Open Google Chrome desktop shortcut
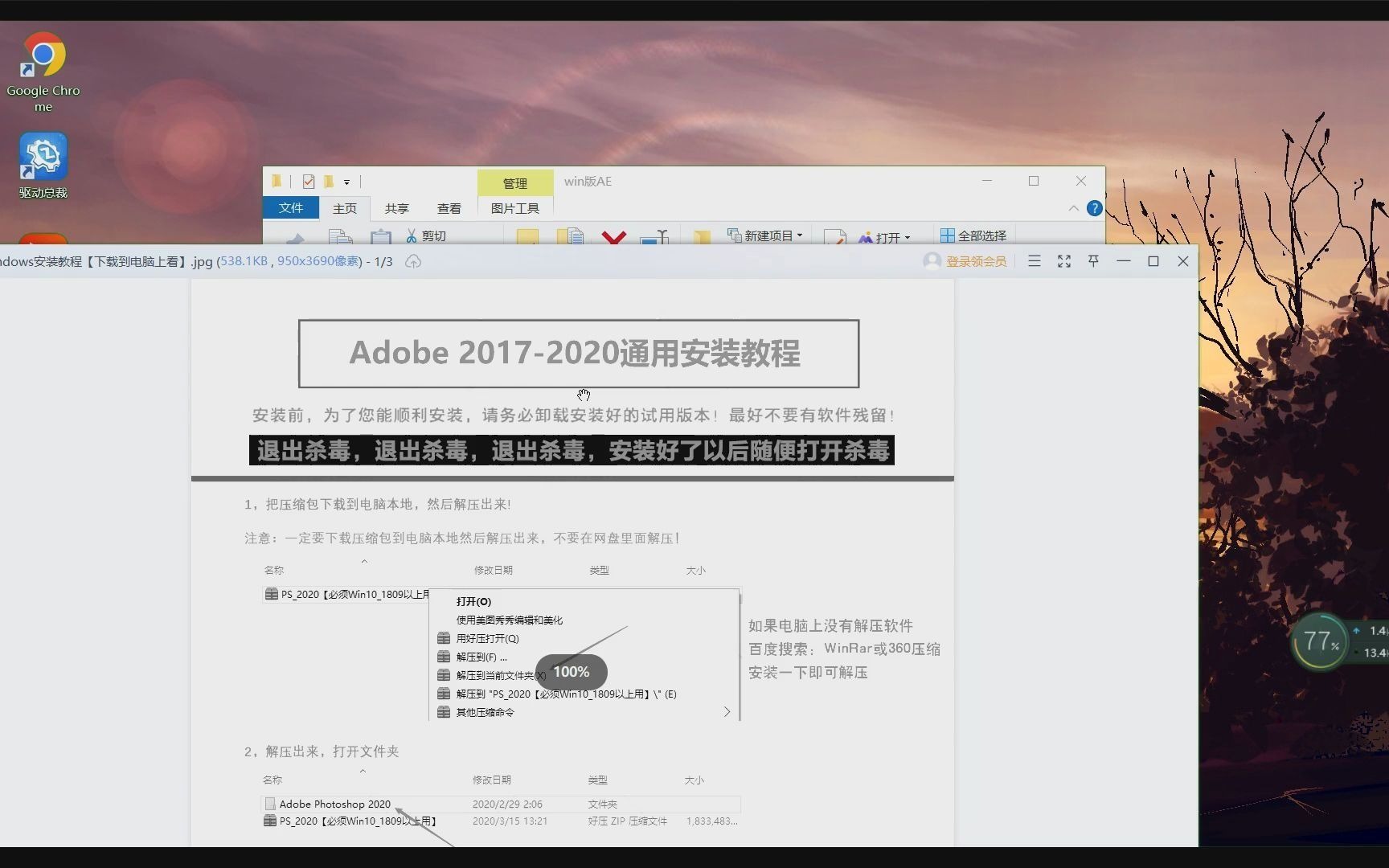This screenshot has width=1389, height=868. coord(43,72)
